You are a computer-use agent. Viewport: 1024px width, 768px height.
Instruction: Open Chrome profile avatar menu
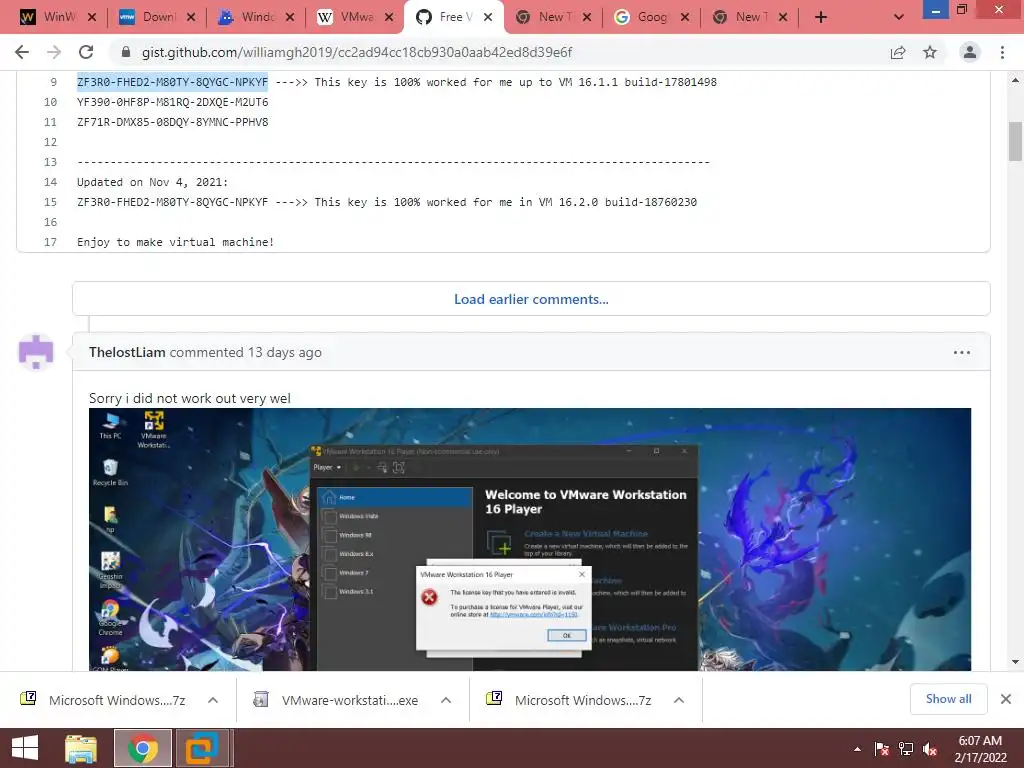(970, 52)
